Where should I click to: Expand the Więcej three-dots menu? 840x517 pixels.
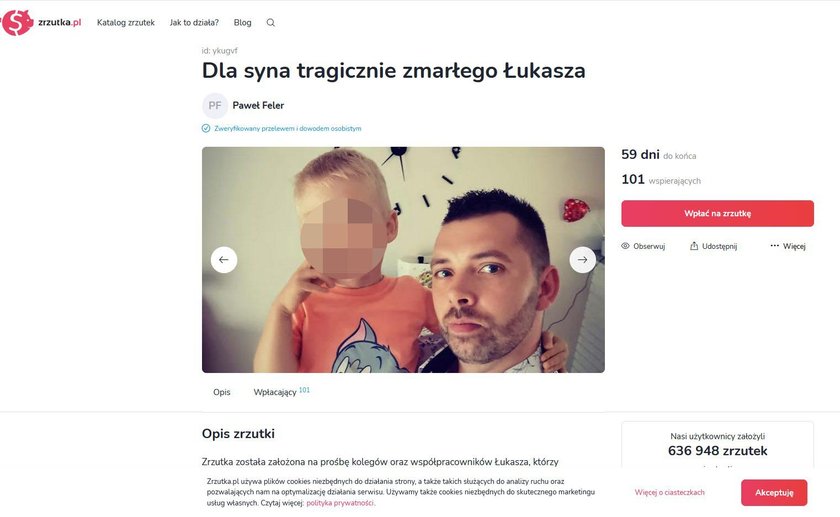coord(775,246)
